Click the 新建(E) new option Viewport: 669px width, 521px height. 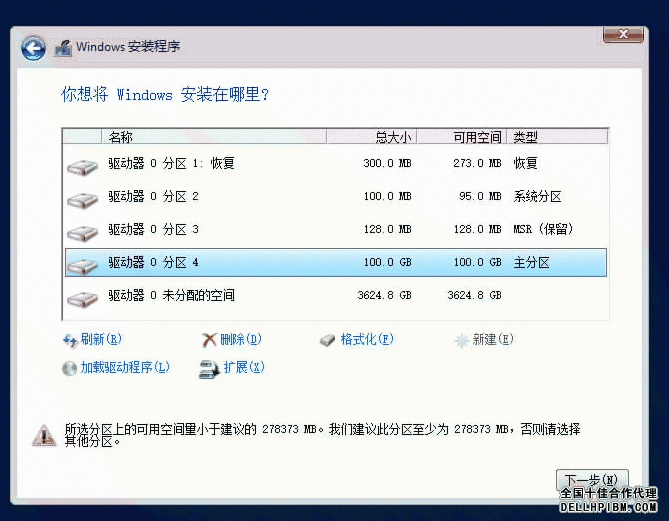[493, 340]
